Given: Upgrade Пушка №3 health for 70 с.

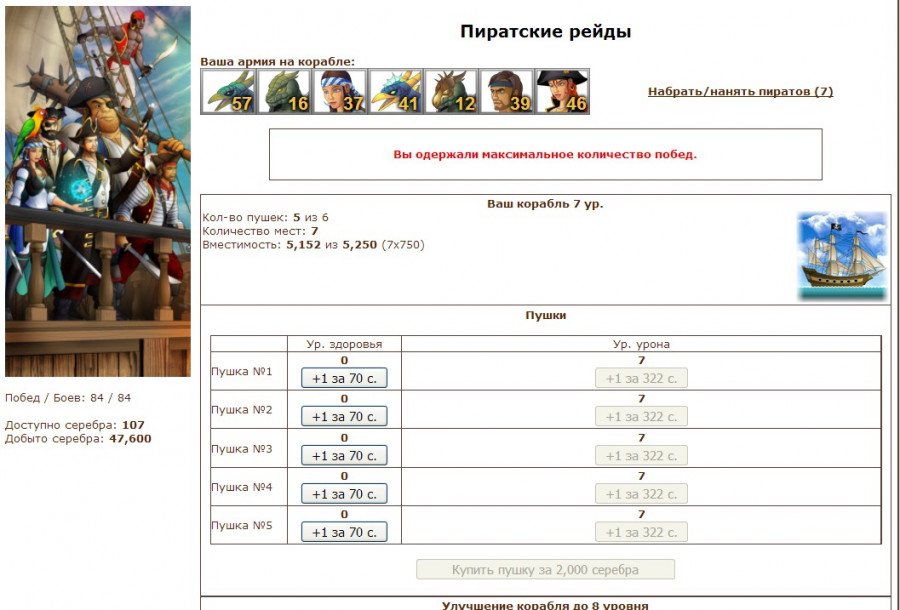Looking at the screenshot, I should click(x=344, y=456).
